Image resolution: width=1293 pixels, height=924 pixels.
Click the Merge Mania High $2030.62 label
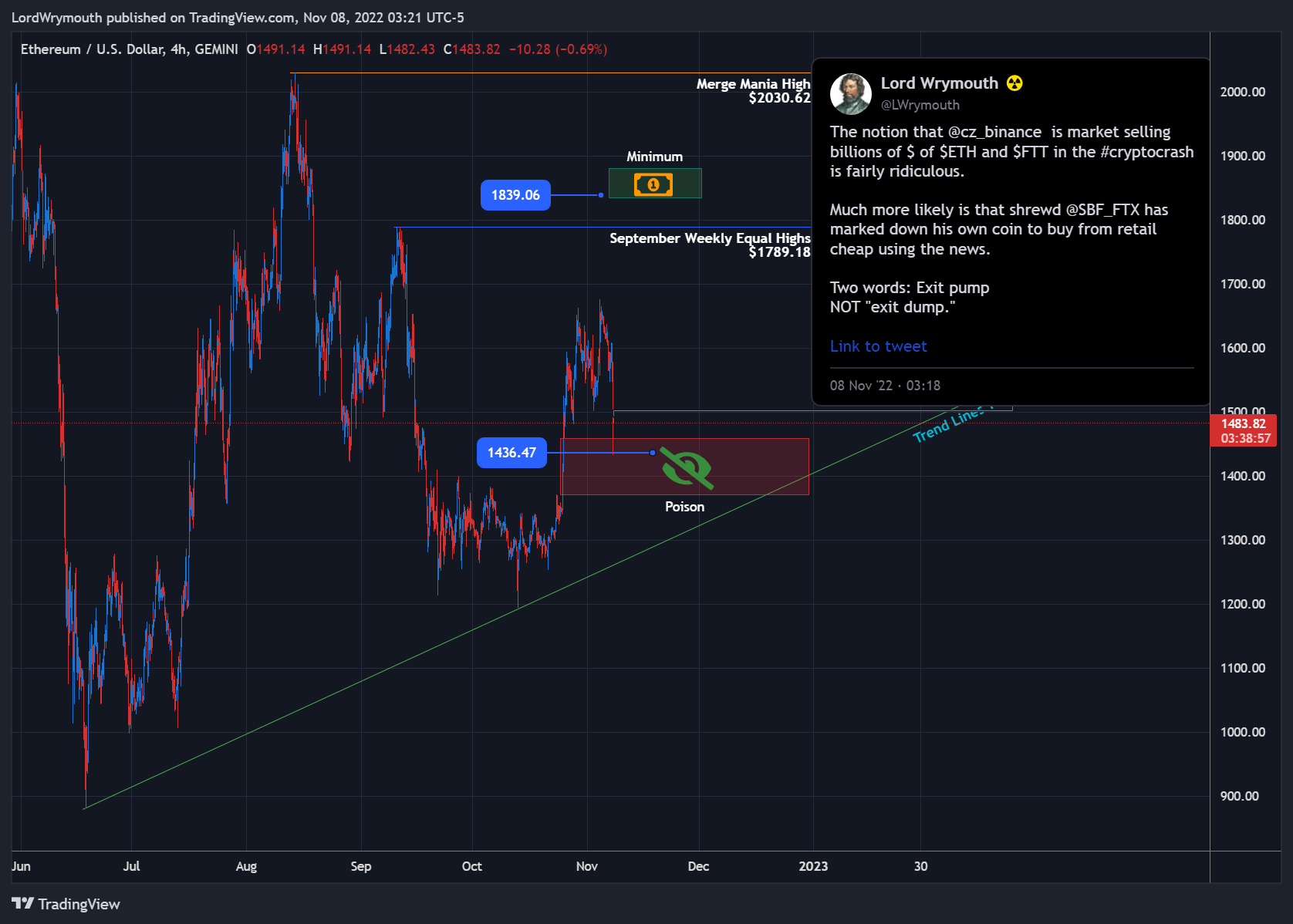click(753, 91)
